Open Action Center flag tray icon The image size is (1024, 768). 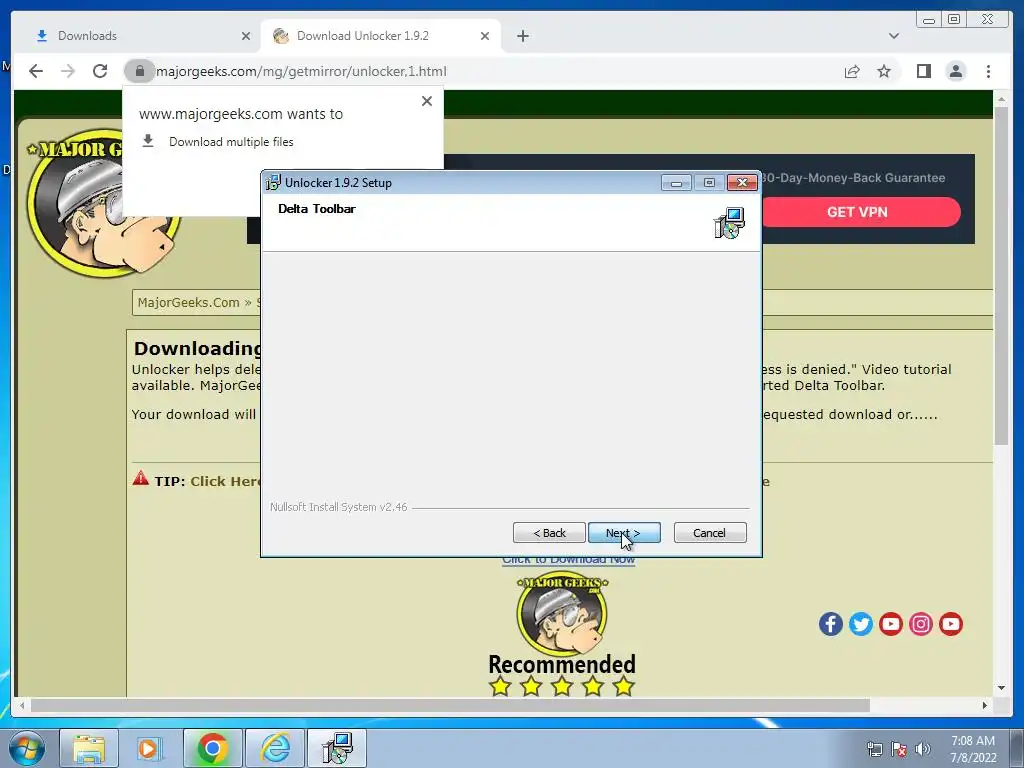click(x=899, y=749)
